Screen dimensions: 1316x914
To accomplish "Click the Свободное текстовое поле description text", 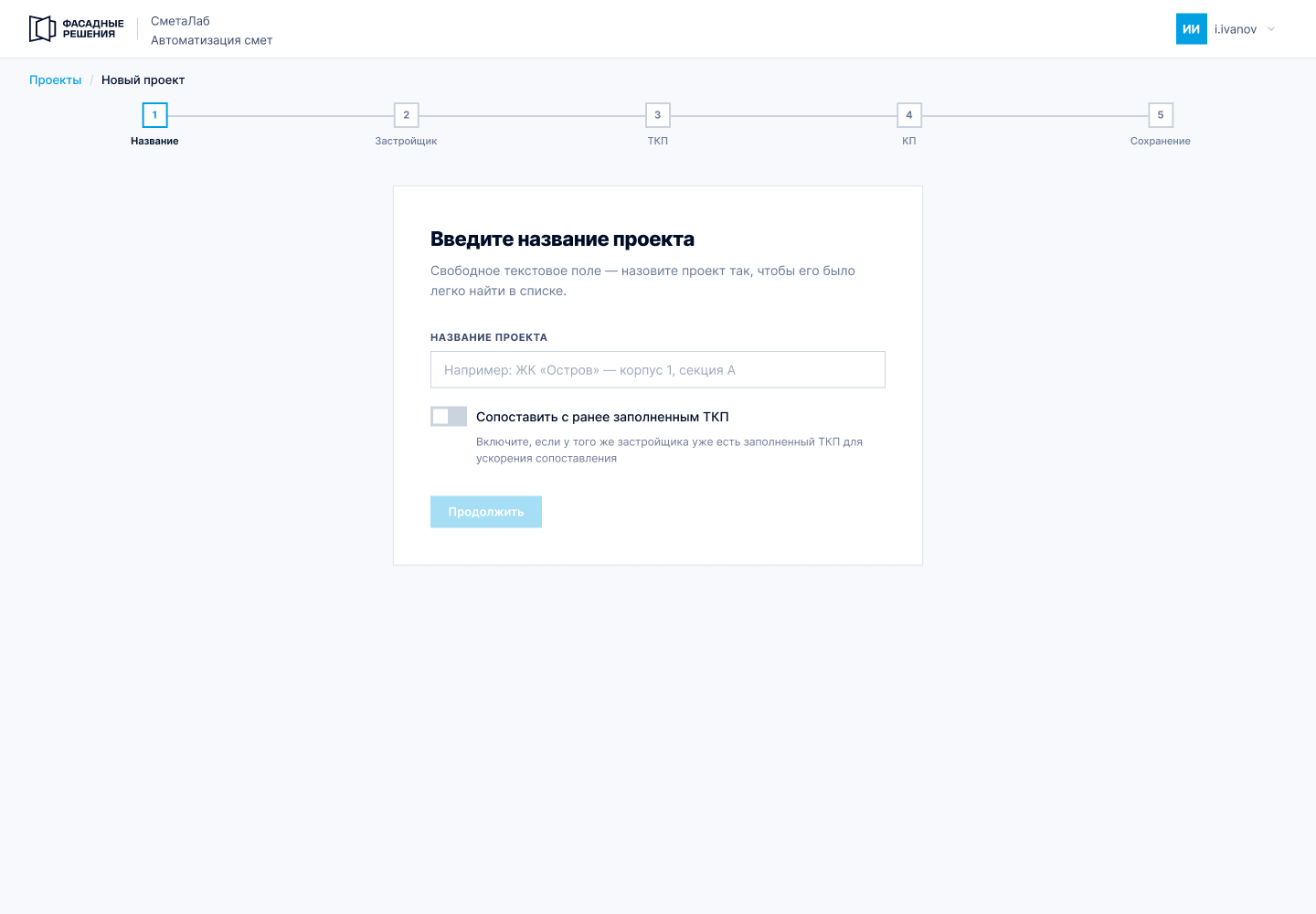I will [643, 281].
